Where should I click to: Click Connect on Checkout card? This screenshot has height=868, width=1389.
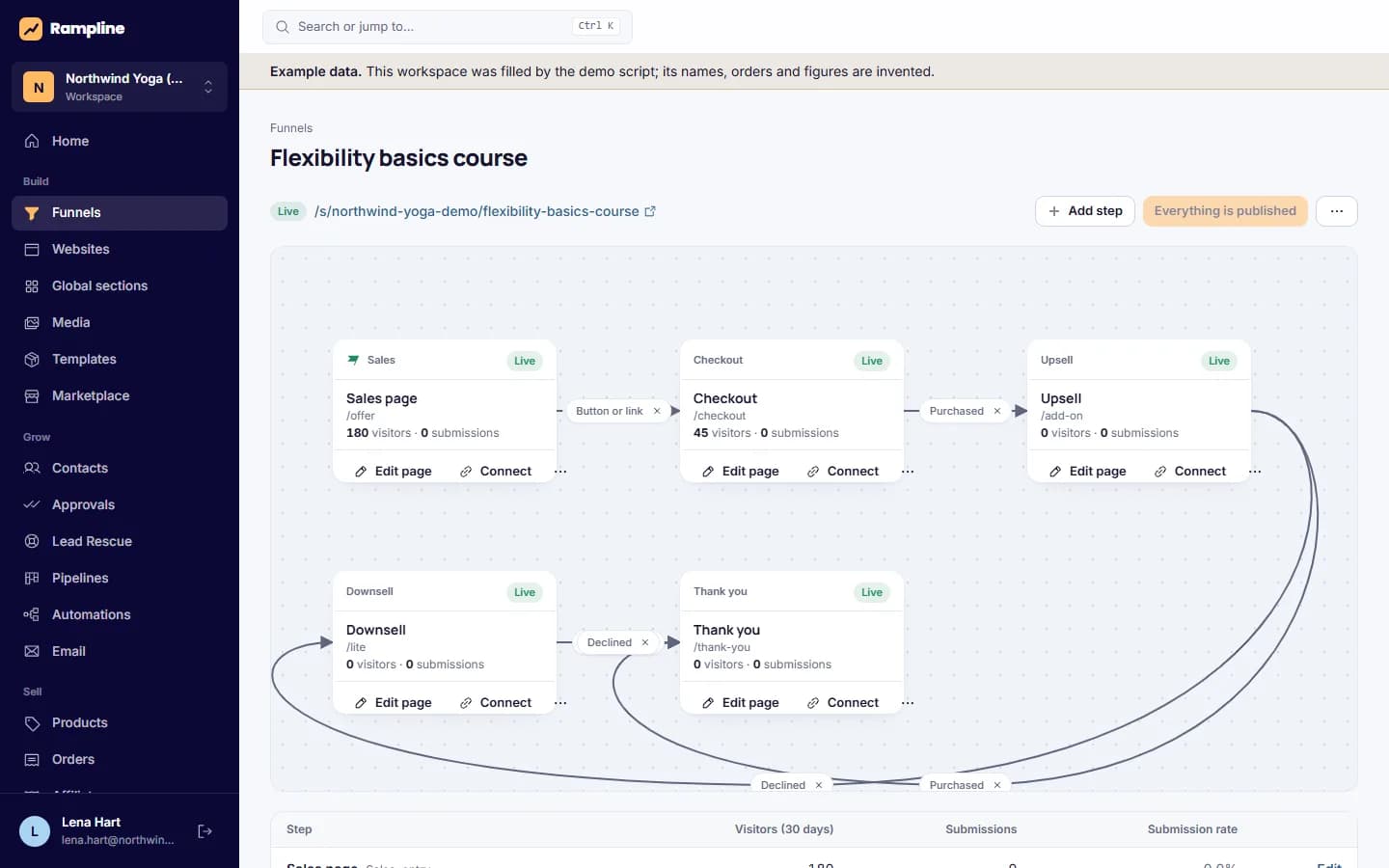(x=843, y=472)
